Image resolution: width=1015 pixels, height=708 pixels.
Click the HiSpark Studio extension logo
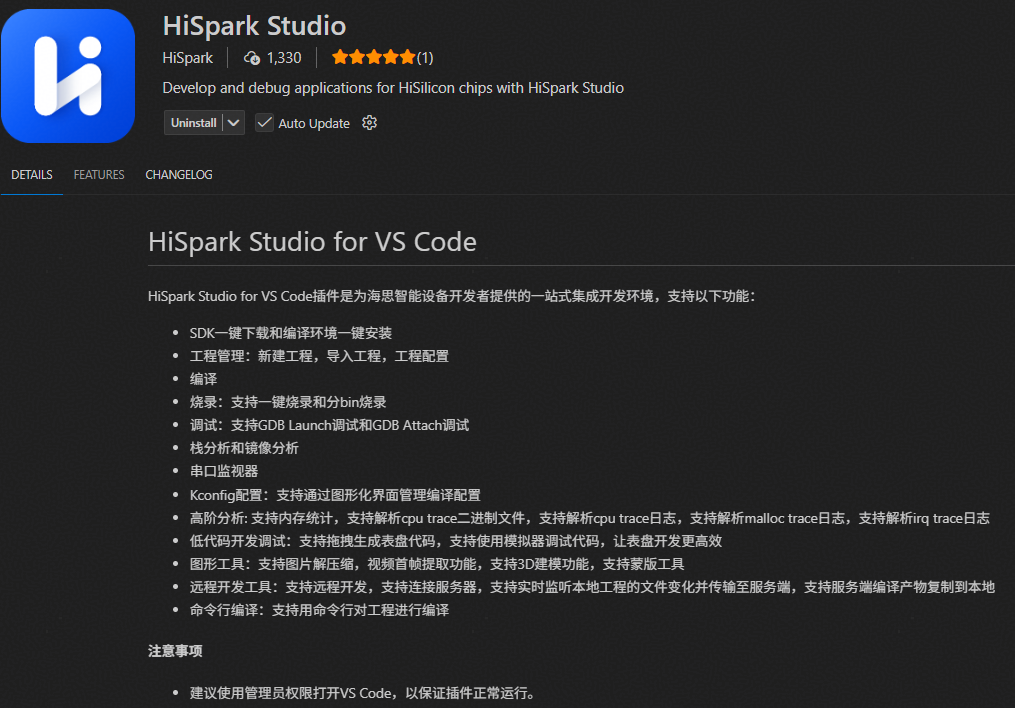point(68,76)
